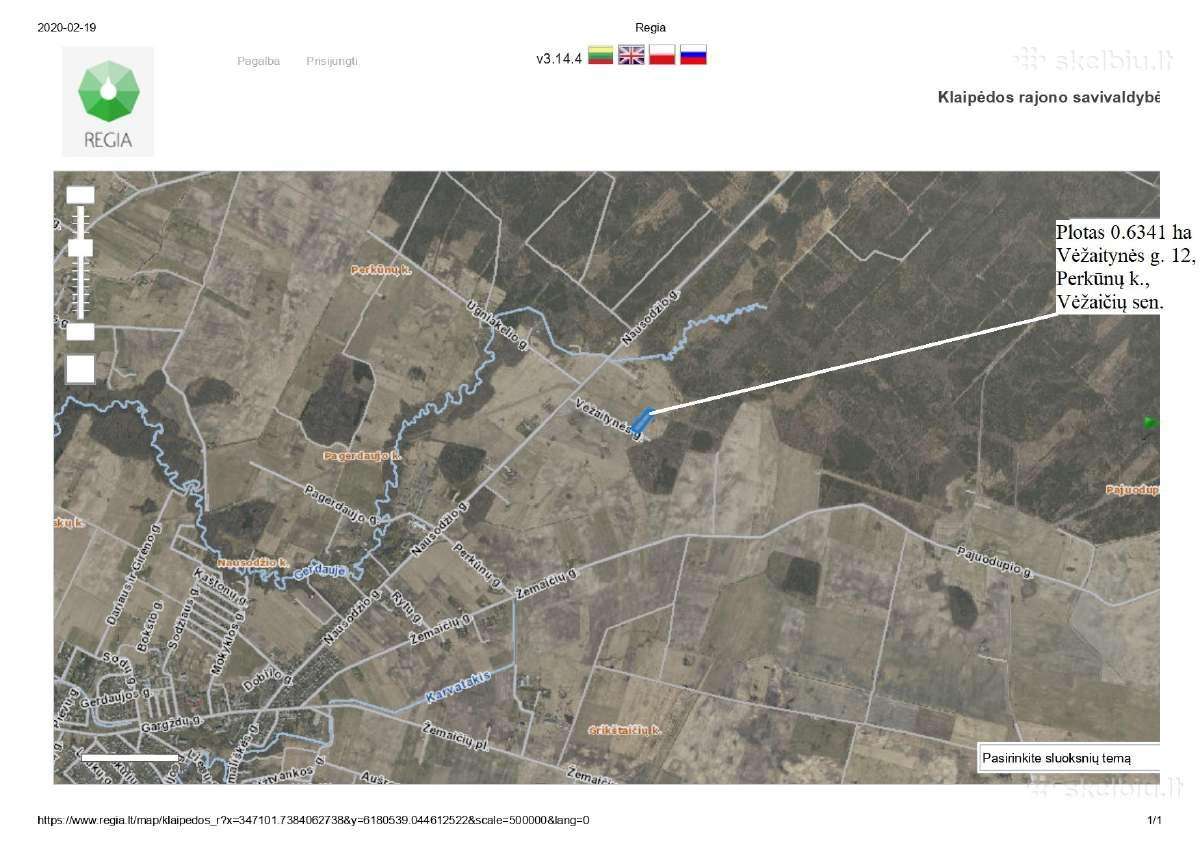This screenshot has height=848, width=1200.
Task: Click the blue highlighted parcel on the map
Action: (x=642, y=420)
